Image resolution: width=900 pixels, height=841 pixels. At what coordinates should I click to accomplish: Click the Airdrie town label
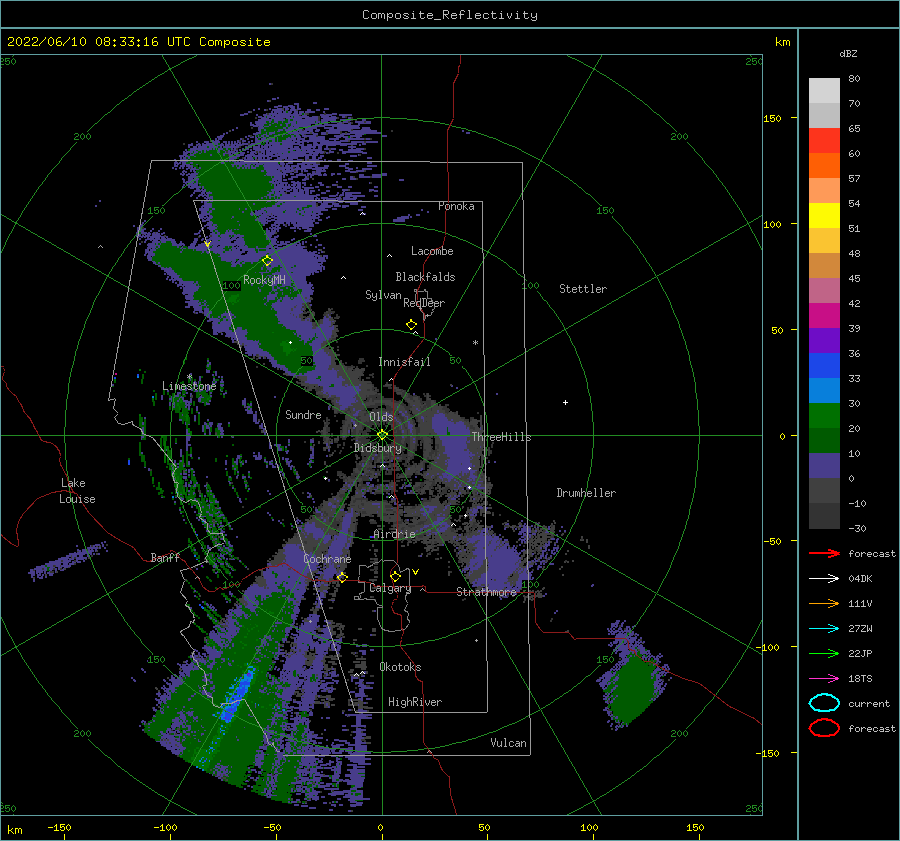pos(394,534)
